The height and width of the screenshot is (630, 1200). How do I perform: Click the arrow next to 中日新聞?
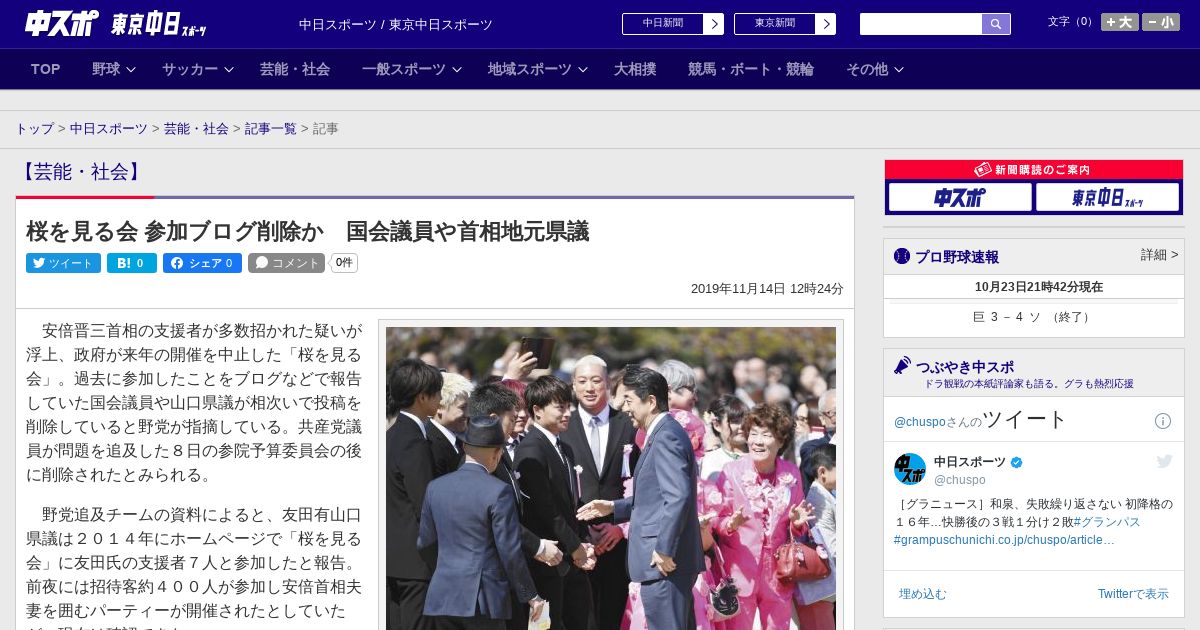click(x=713, y=24)
